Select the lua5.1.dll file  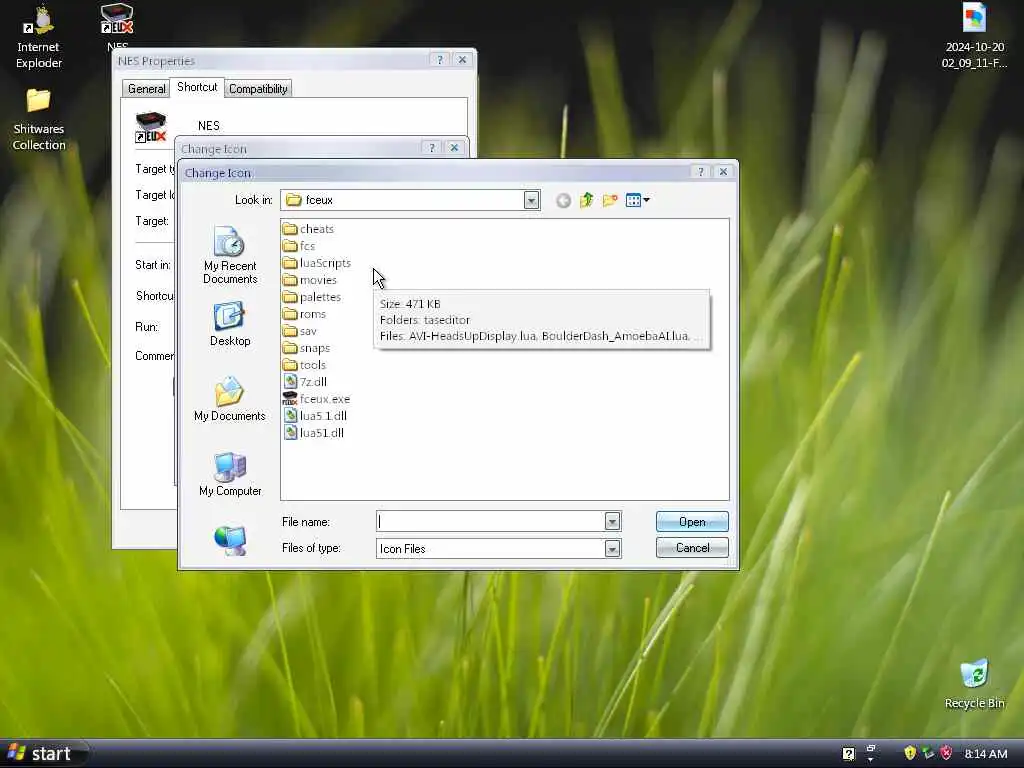pos(315,415)
